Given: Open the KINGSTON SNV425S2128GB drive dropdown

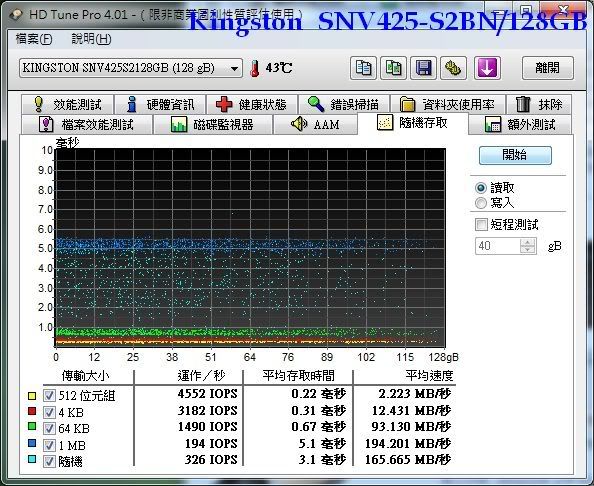Looking at the screenshot, I should pos(131,68).
